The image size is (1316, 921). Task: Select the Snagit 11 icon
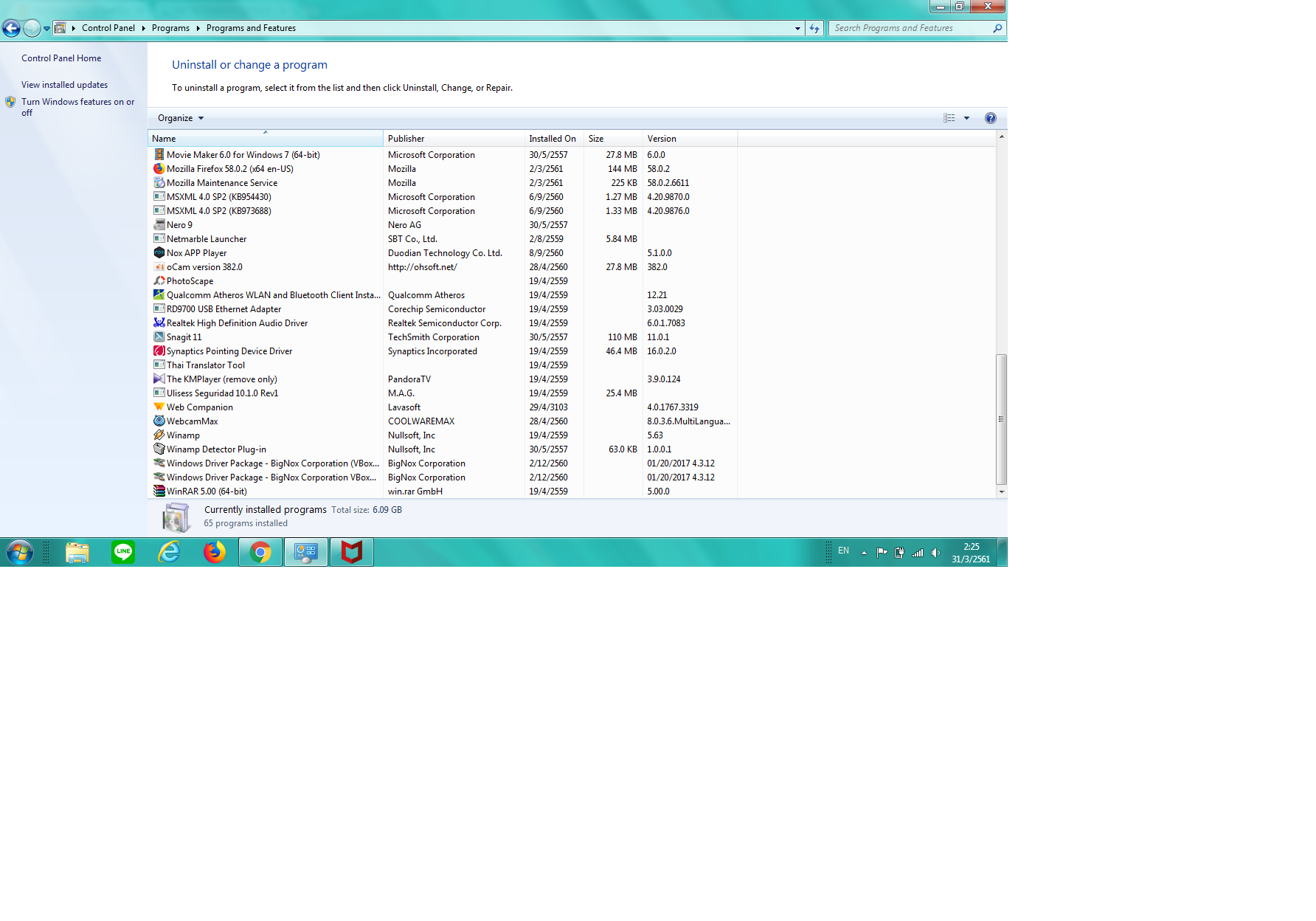pos(159,337)
